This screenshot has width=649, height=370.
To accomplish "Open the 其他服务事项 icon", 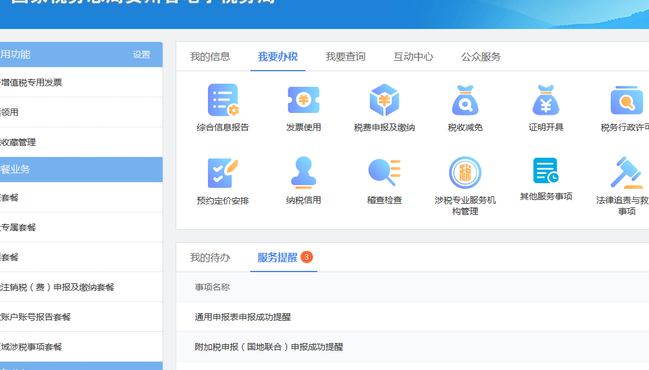I will (x=546, y=170).
